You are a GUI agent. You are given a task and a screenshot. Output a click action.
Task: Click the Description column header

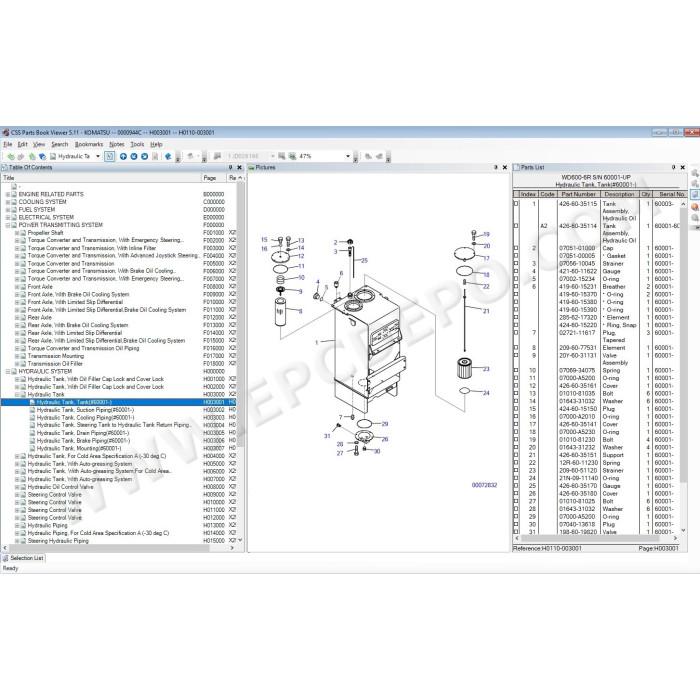619,194
